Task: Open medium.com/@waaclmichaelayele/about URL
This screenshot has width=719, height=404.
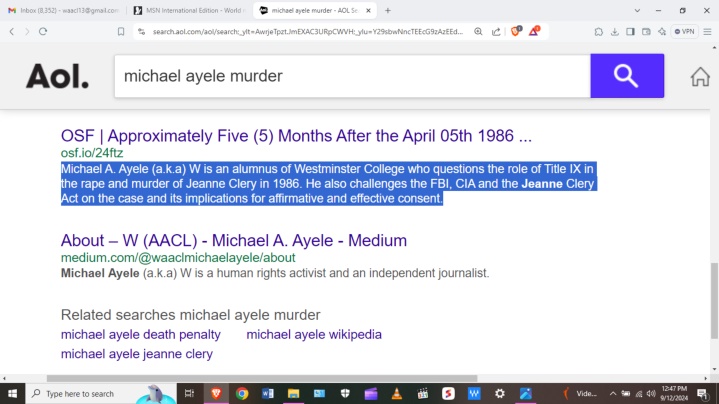Action: point(178,257)
